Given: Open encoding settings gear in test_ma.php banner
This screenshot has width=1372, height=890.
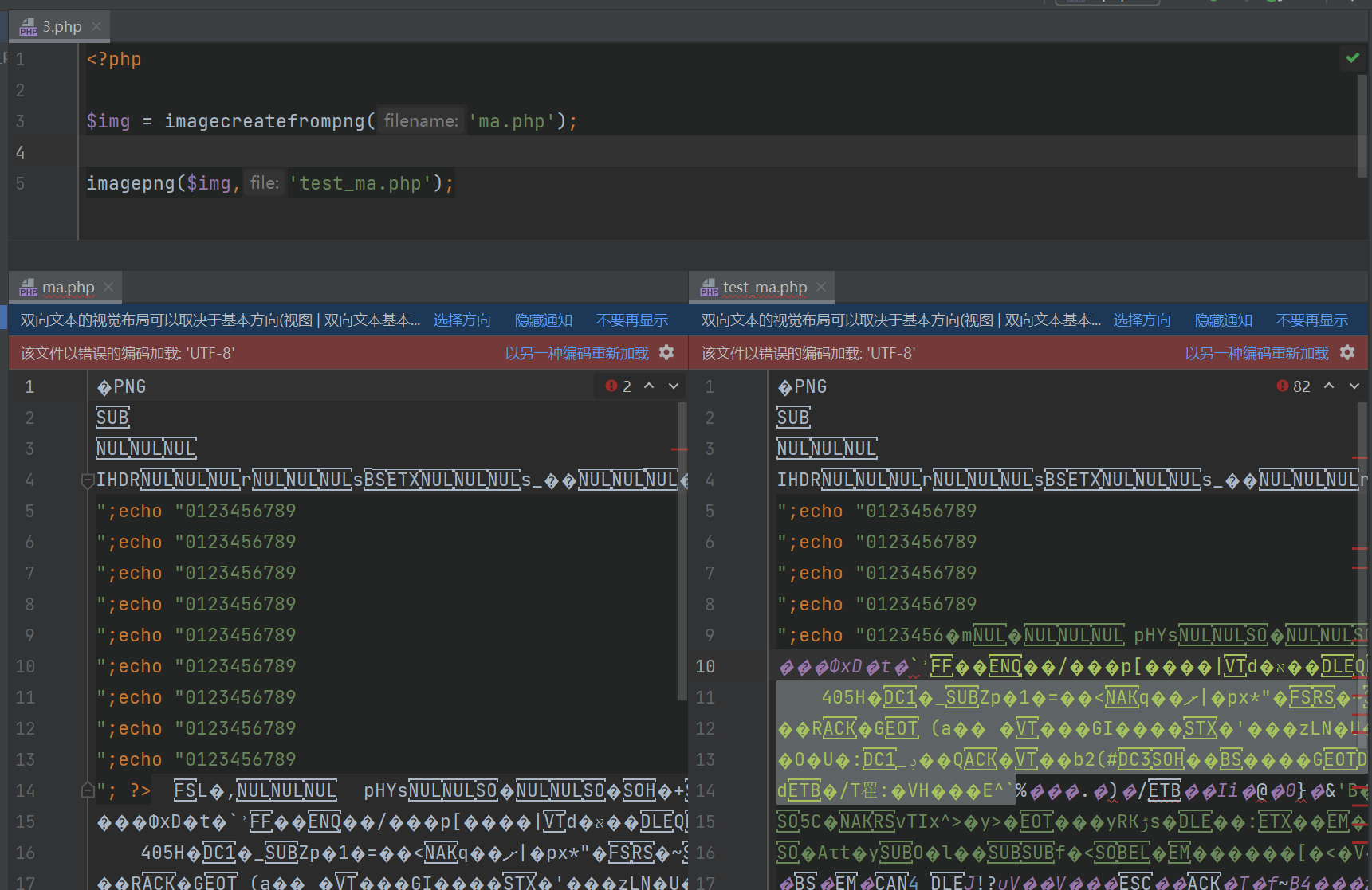Looking at the screenshot, I should [x=1347, y=352].
